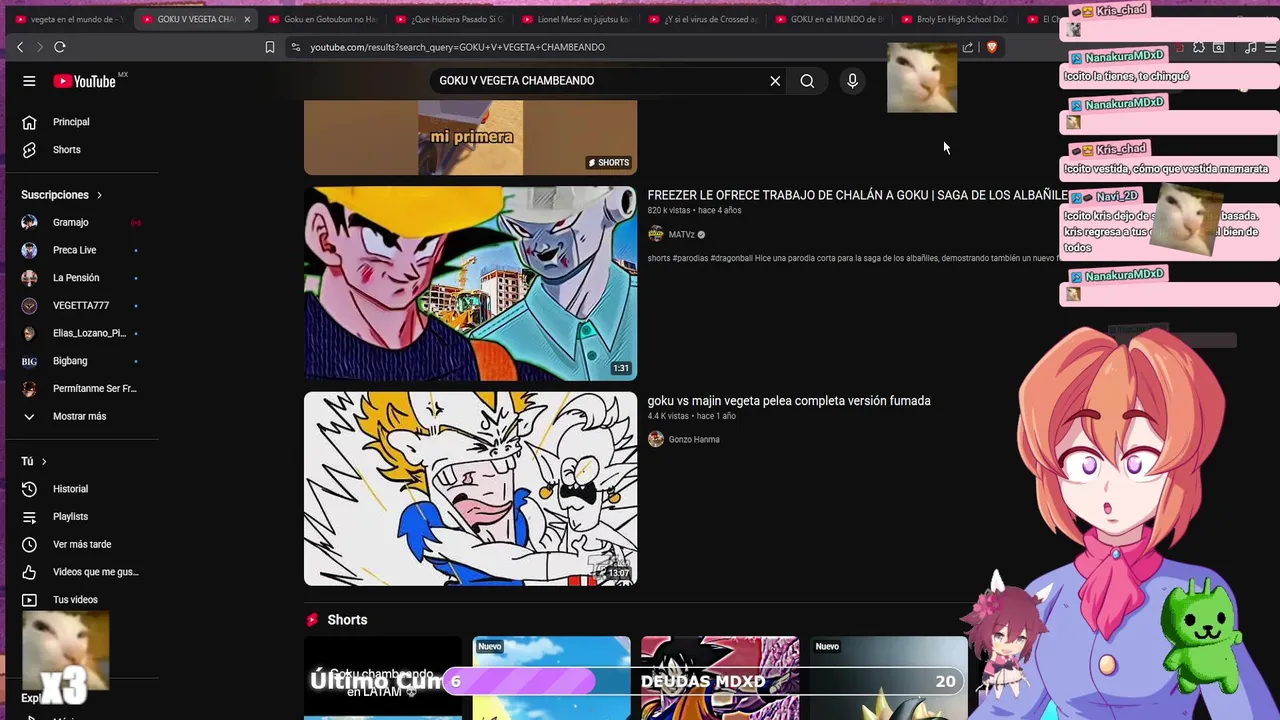Play Freezer and Goku albañiles thumbnail
Image resolution: width=1280 pixels, height=720 pixels.
pos(470,283)
